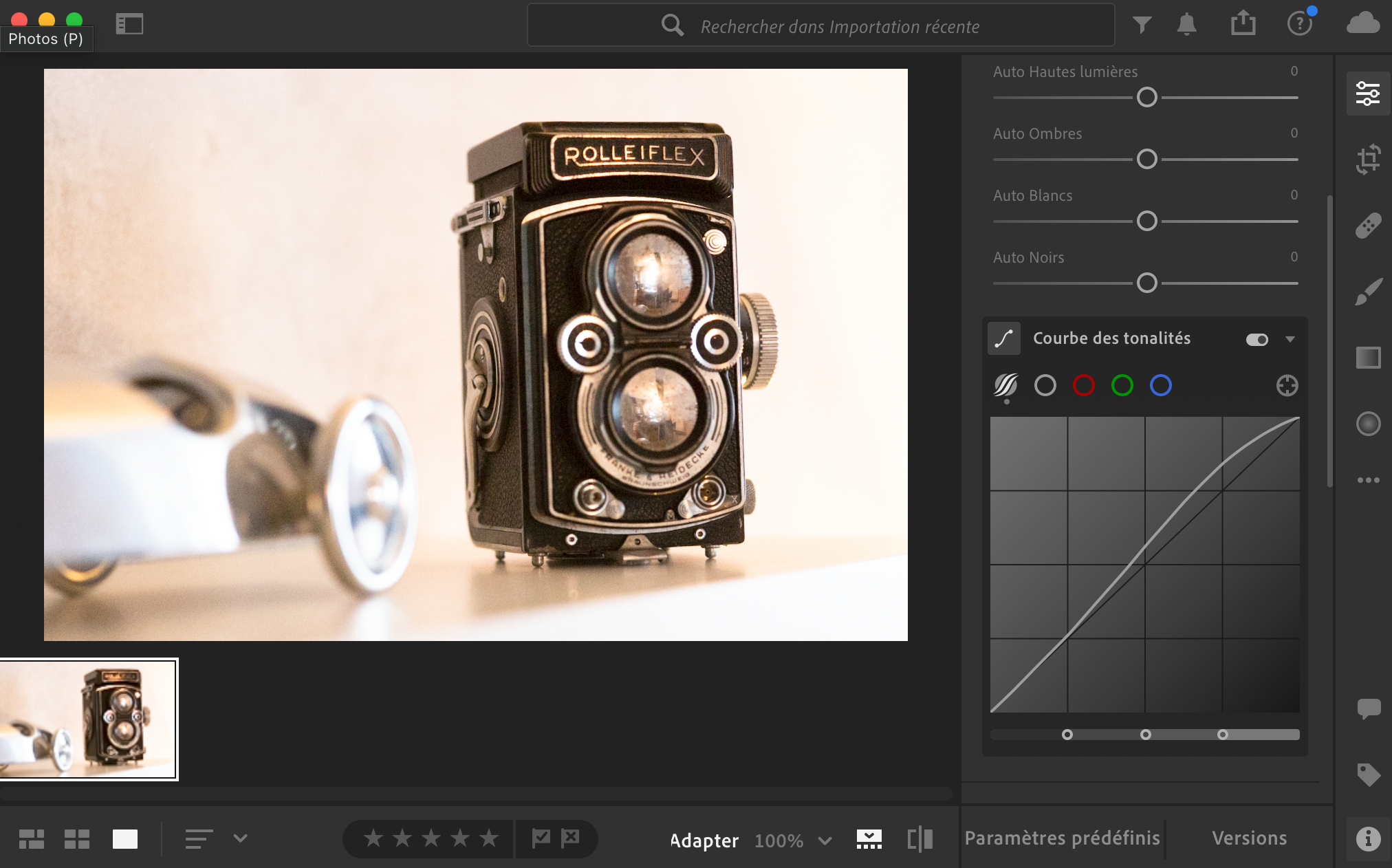Click the left tone curve region split handle
The height and width of the screenshot is (868, 1392).
1067,735
